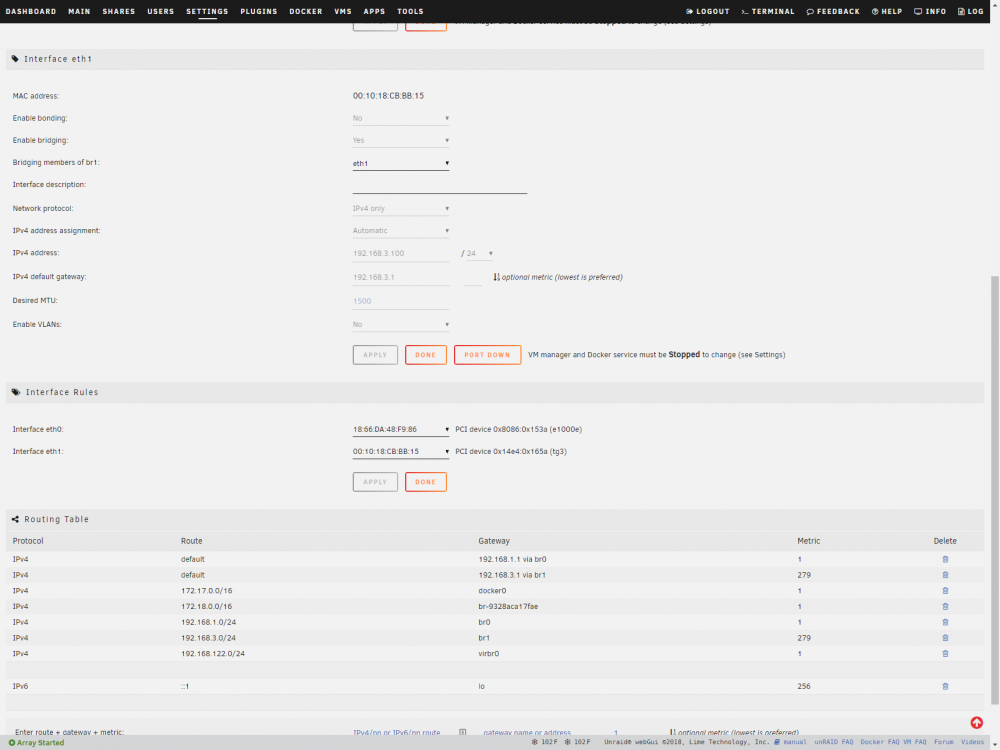The image size is (1000, 750).
Task: Open the VM FAQ link
Action: tap(915, 742)
